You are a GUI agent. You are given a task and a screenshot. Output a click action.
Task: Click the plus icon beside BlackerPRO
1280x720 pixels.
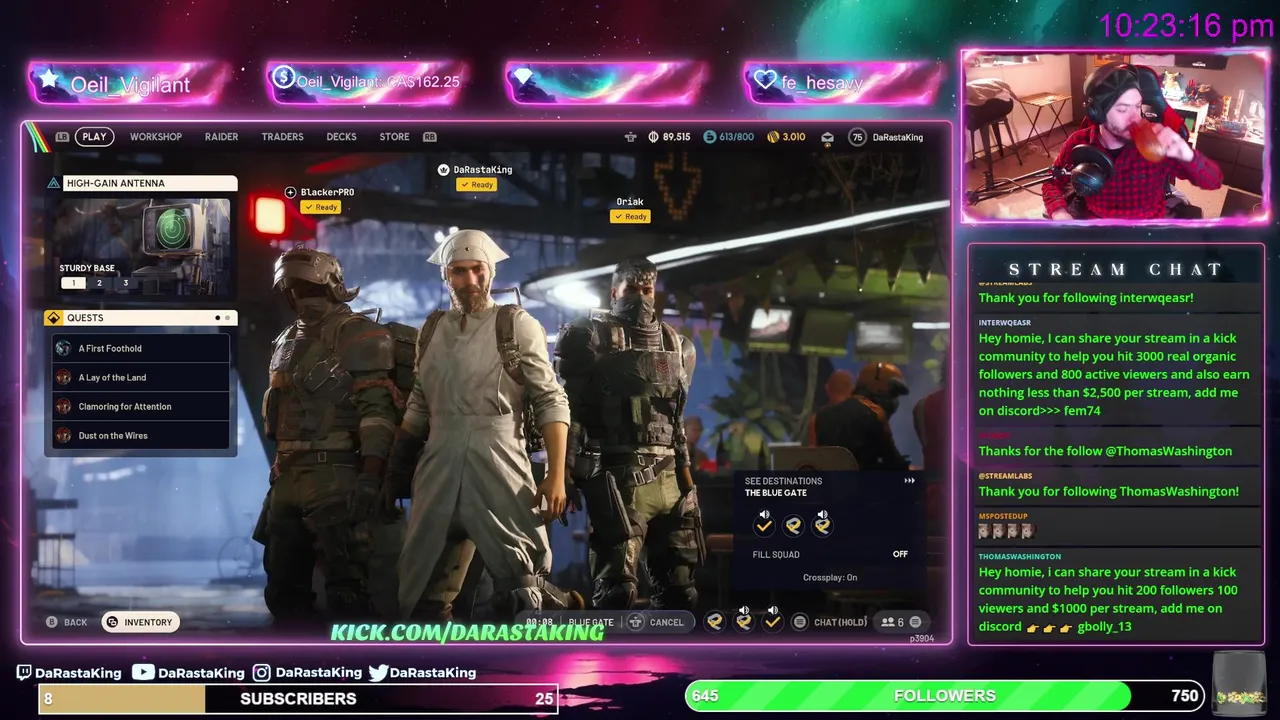point(291,192)
